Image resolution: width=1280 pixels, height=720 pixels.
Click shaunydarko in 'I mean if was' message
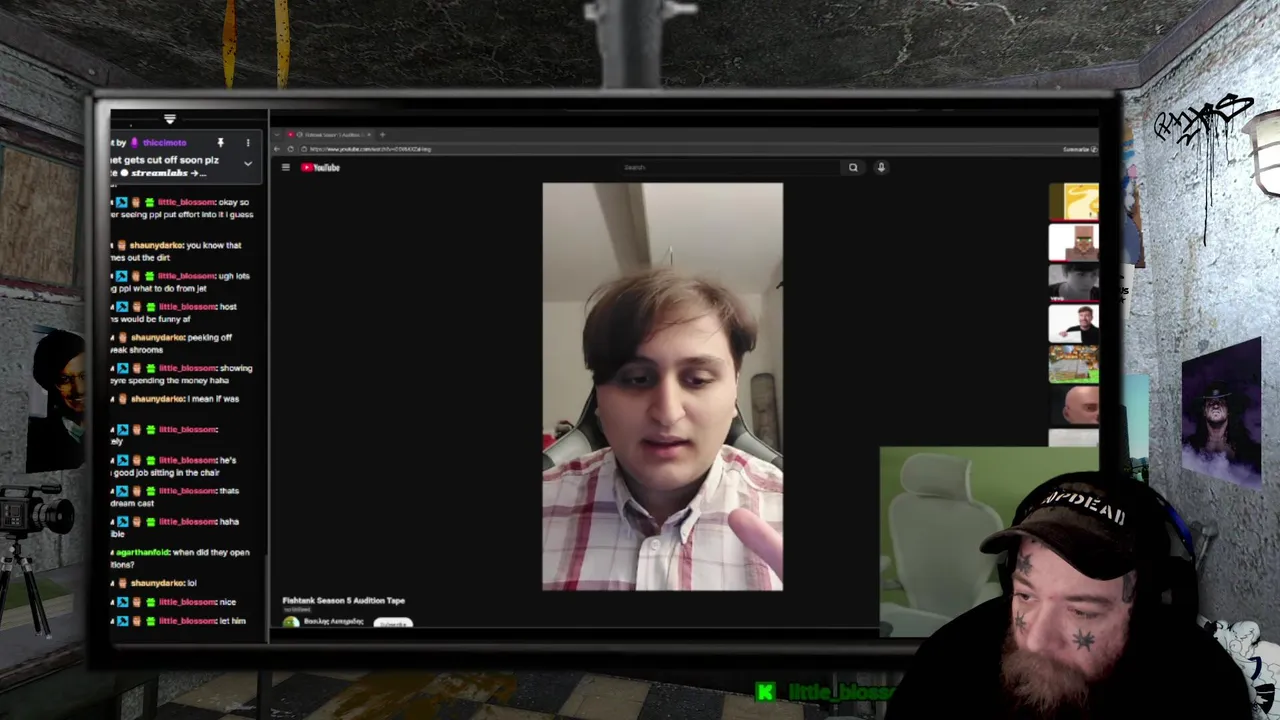pyautogui.click(x=157, y=399)
